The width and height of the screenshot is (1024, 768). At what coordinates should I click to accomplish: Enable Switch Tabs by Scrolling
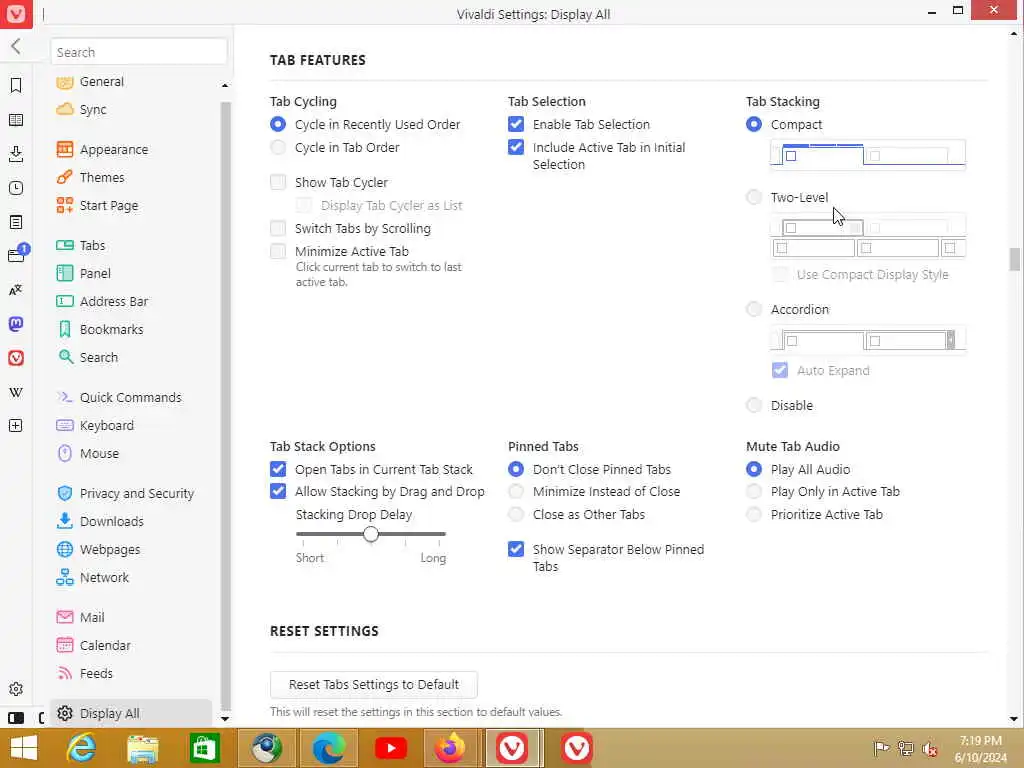pyautogui.click(x=278, y=229)
